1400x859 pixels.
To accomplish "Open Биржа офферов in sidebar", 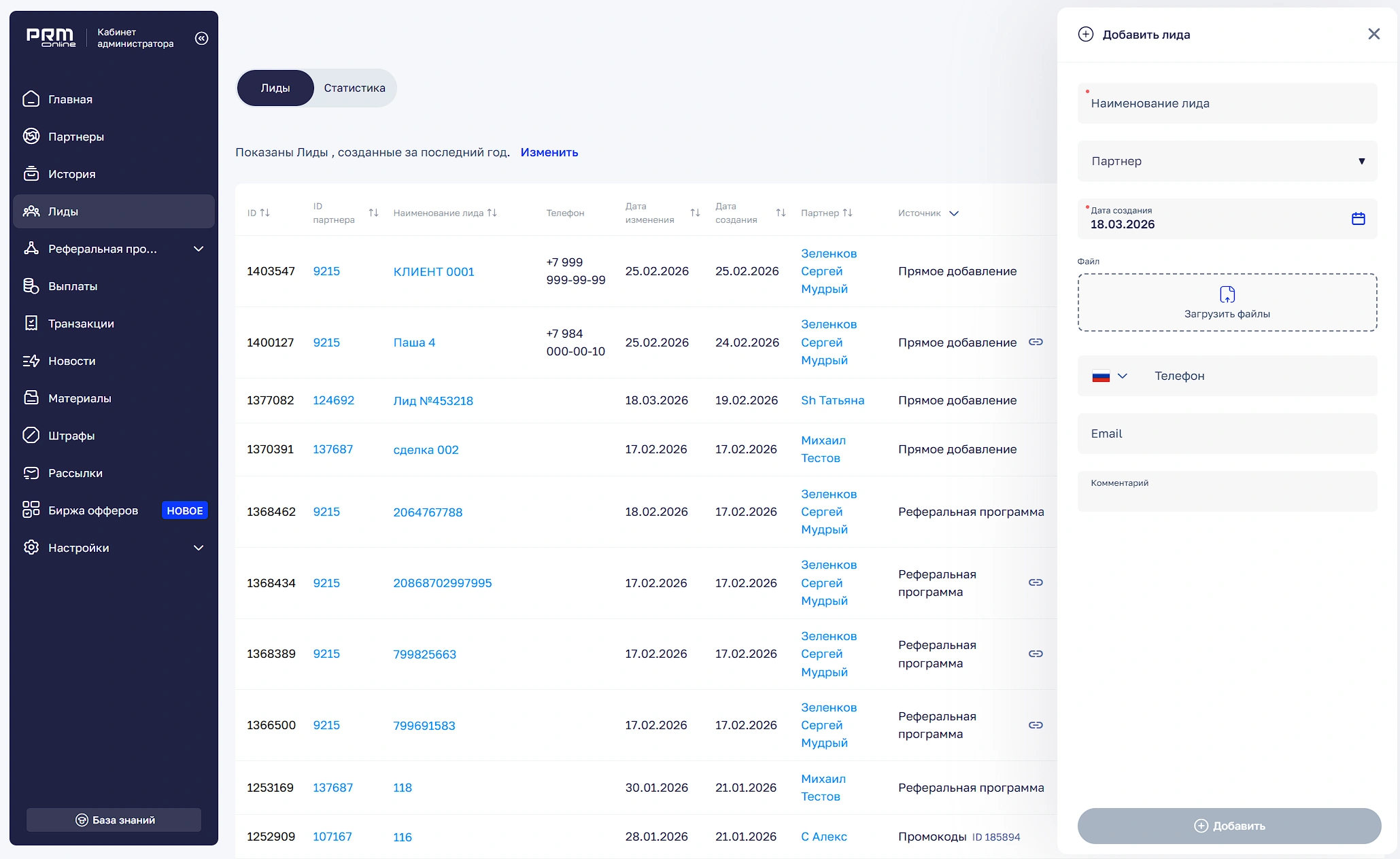I will tap(92, 510).
